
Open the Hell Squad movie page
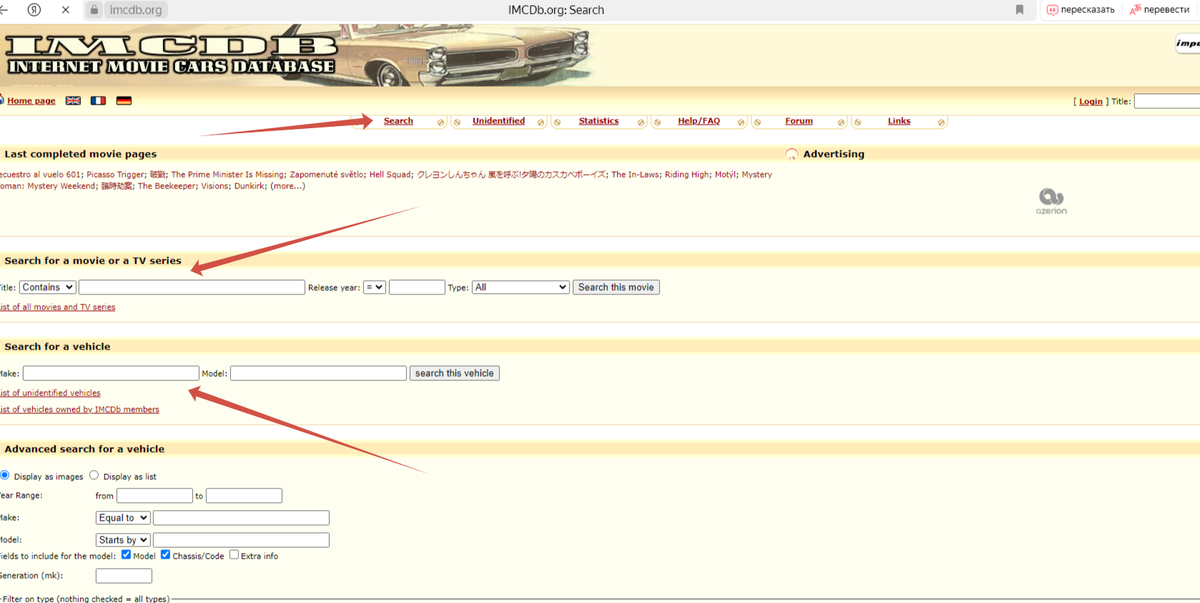[390, 174]
